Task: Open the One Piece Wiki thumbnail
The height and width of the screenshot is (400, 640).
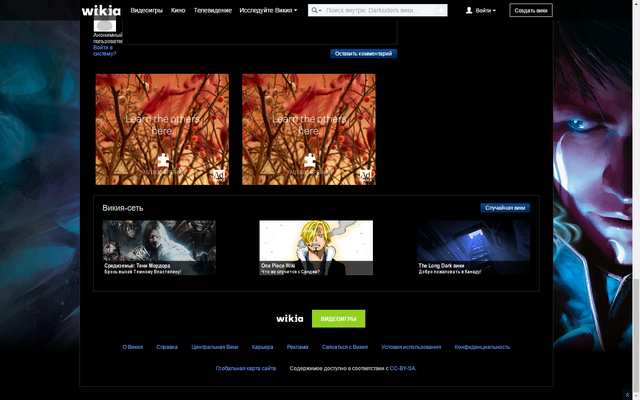Action: [316, 247]
